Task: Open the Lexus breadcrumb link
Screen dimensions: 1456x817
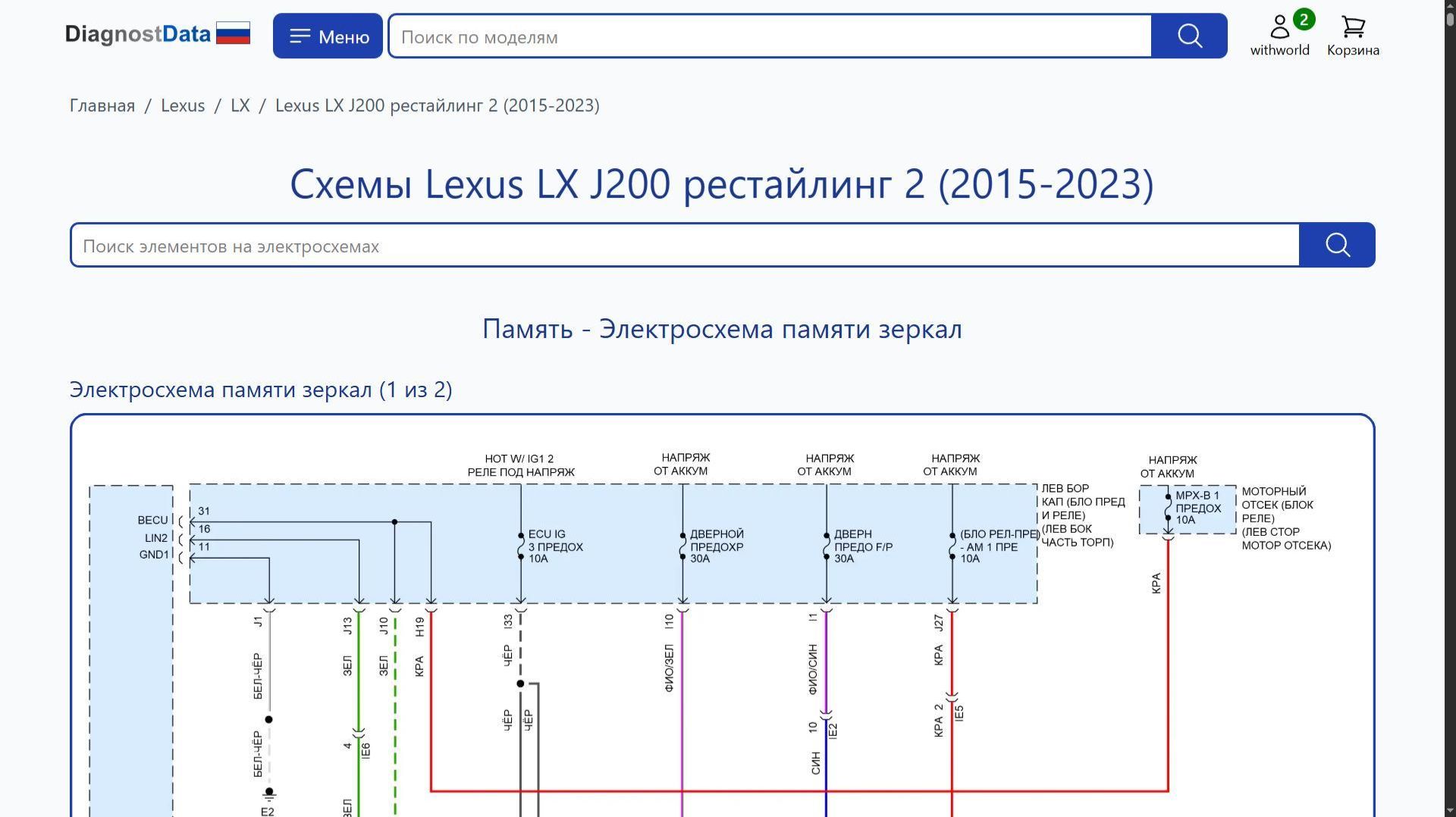Action: (183, 105)
